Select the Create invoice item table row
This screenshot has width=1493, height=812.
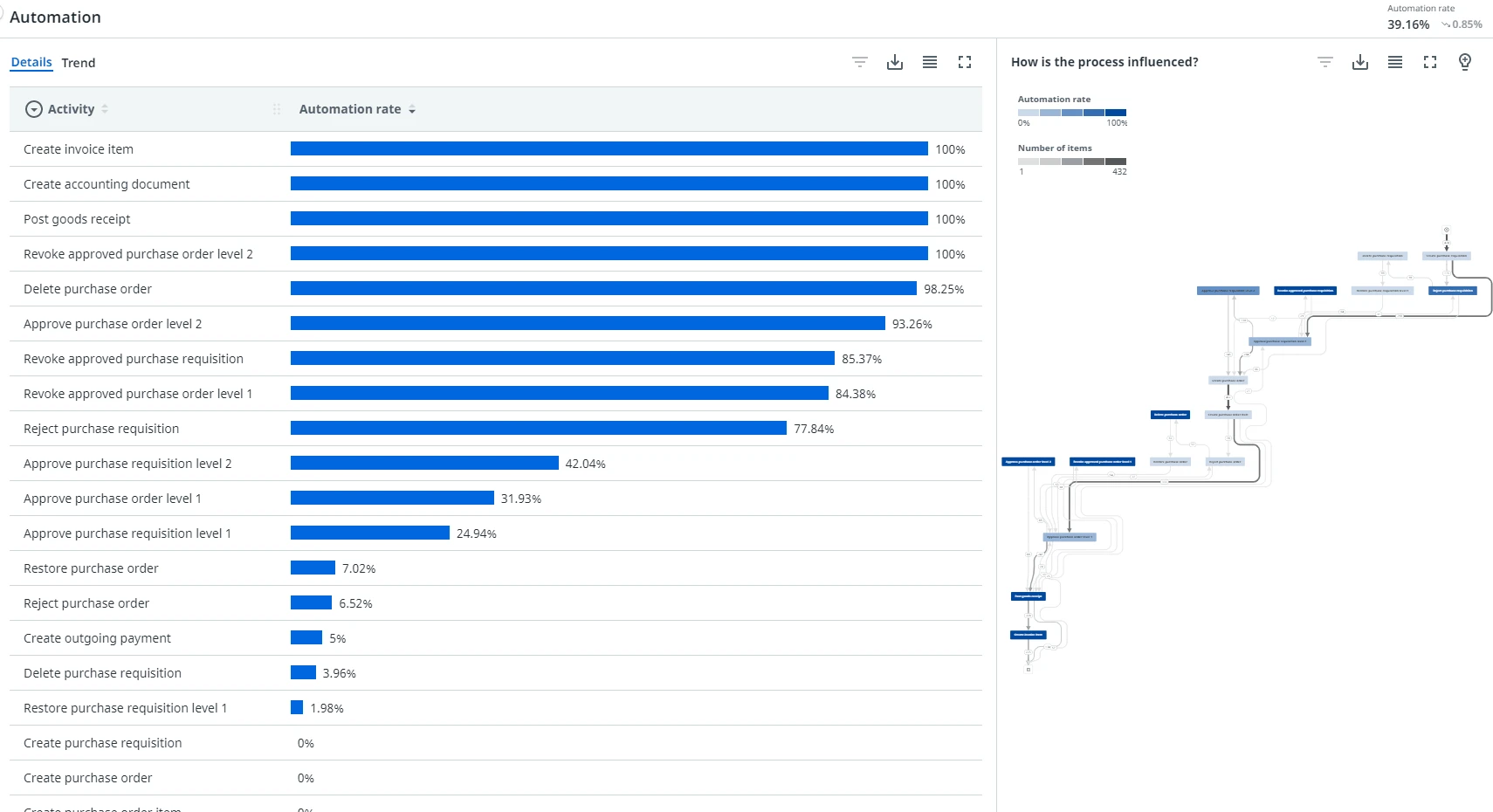pos(496,149)
